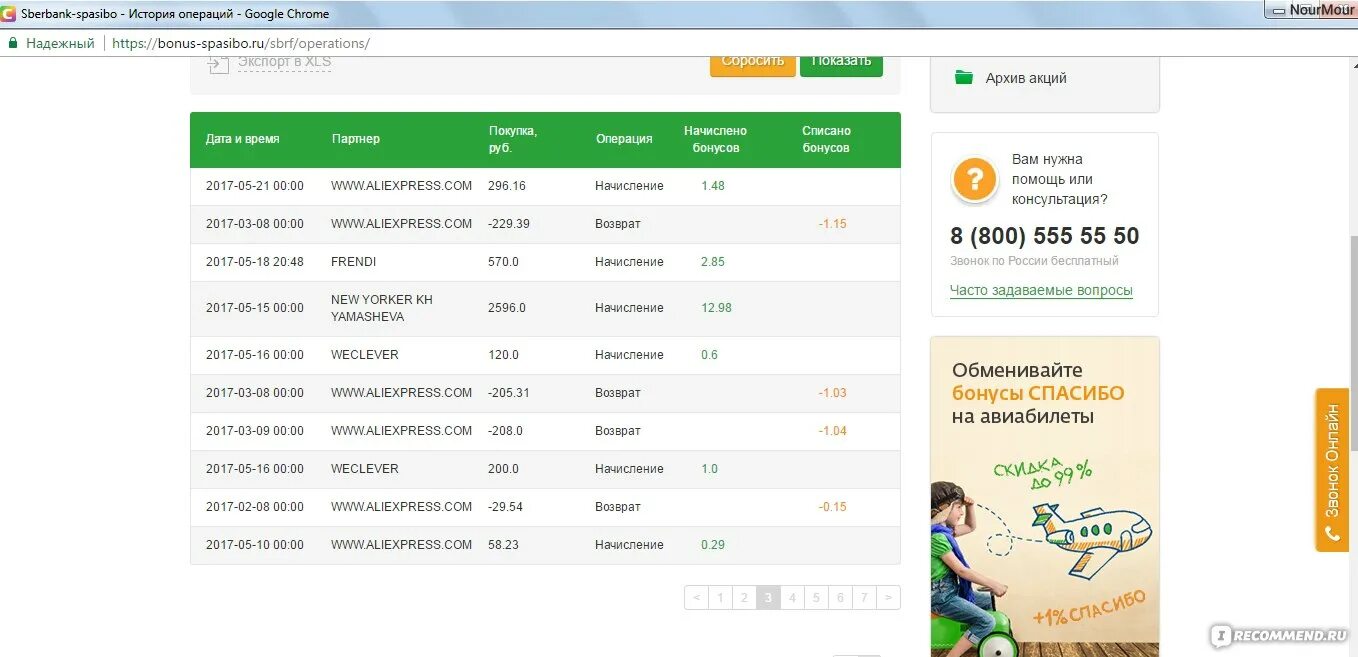Click the purchase amount 296.16
Image resolution: width=1358 pixels, height=657 pixels.
click(x=507, y=186)
